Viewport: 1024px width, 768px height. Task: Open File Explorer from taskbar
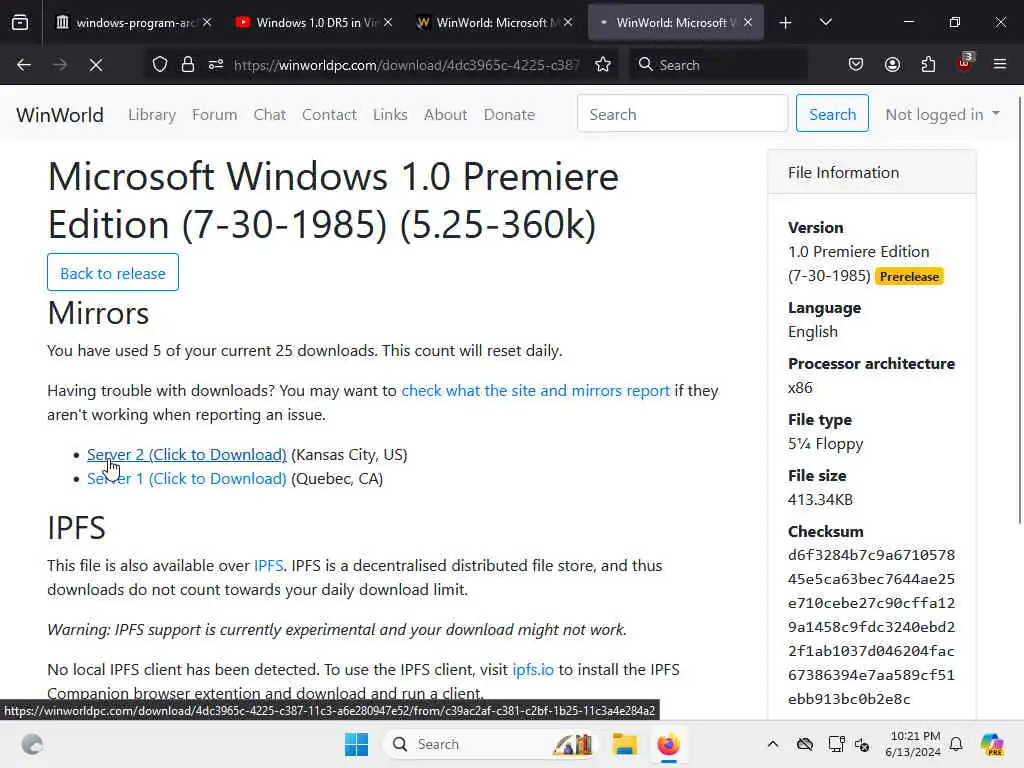tap(624, 744)
